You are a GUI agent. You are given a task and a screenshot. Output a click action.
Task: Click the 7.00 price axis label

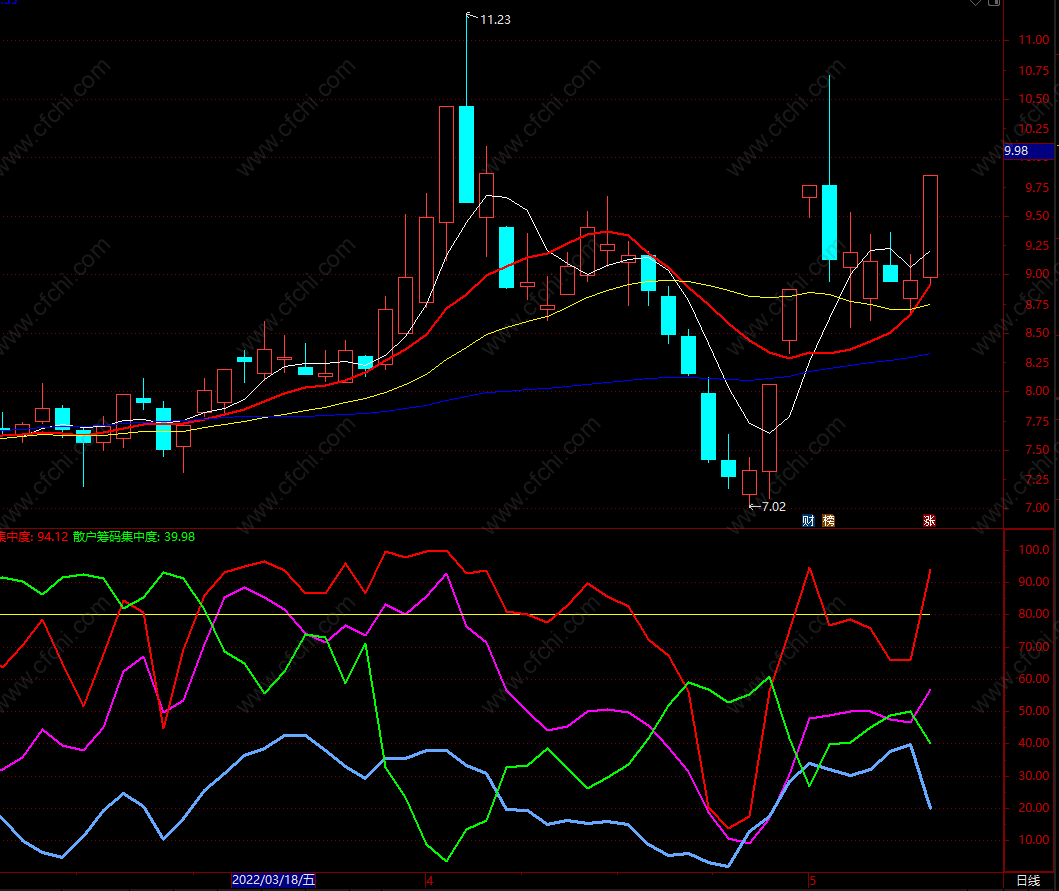(x=1037, y=507)
